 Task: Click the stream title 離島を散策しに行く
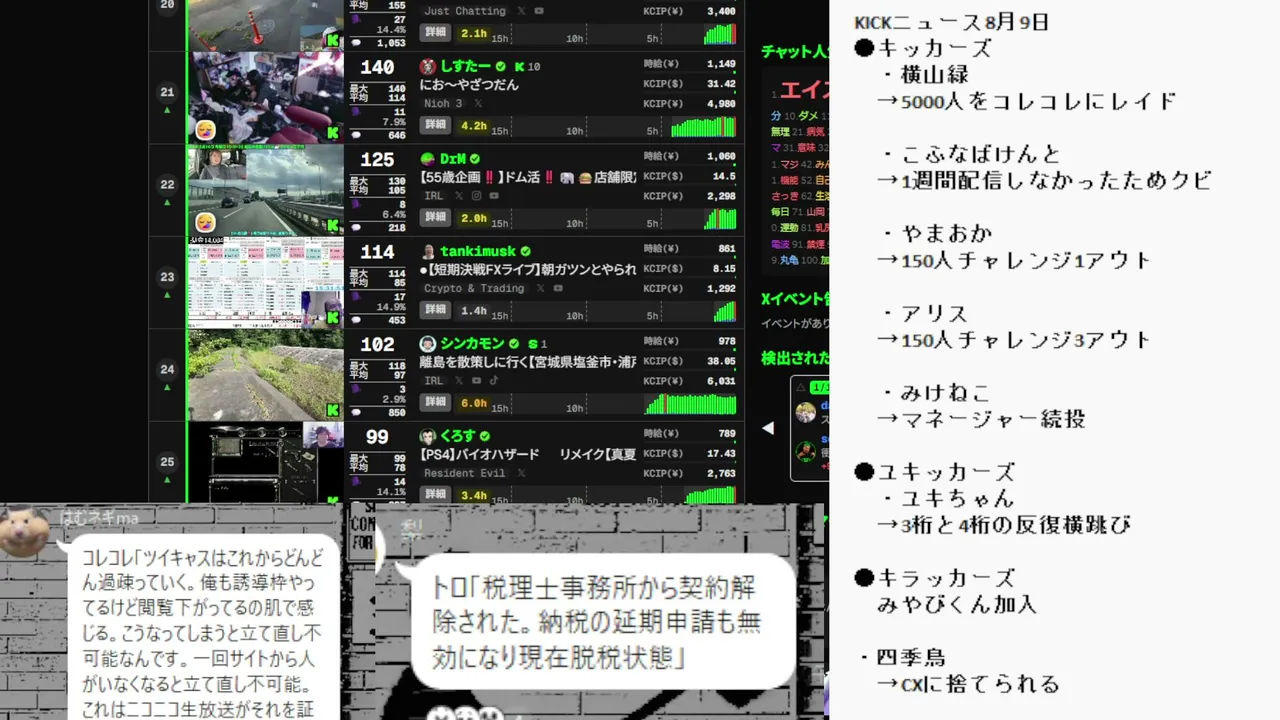[x=528, y=362]
